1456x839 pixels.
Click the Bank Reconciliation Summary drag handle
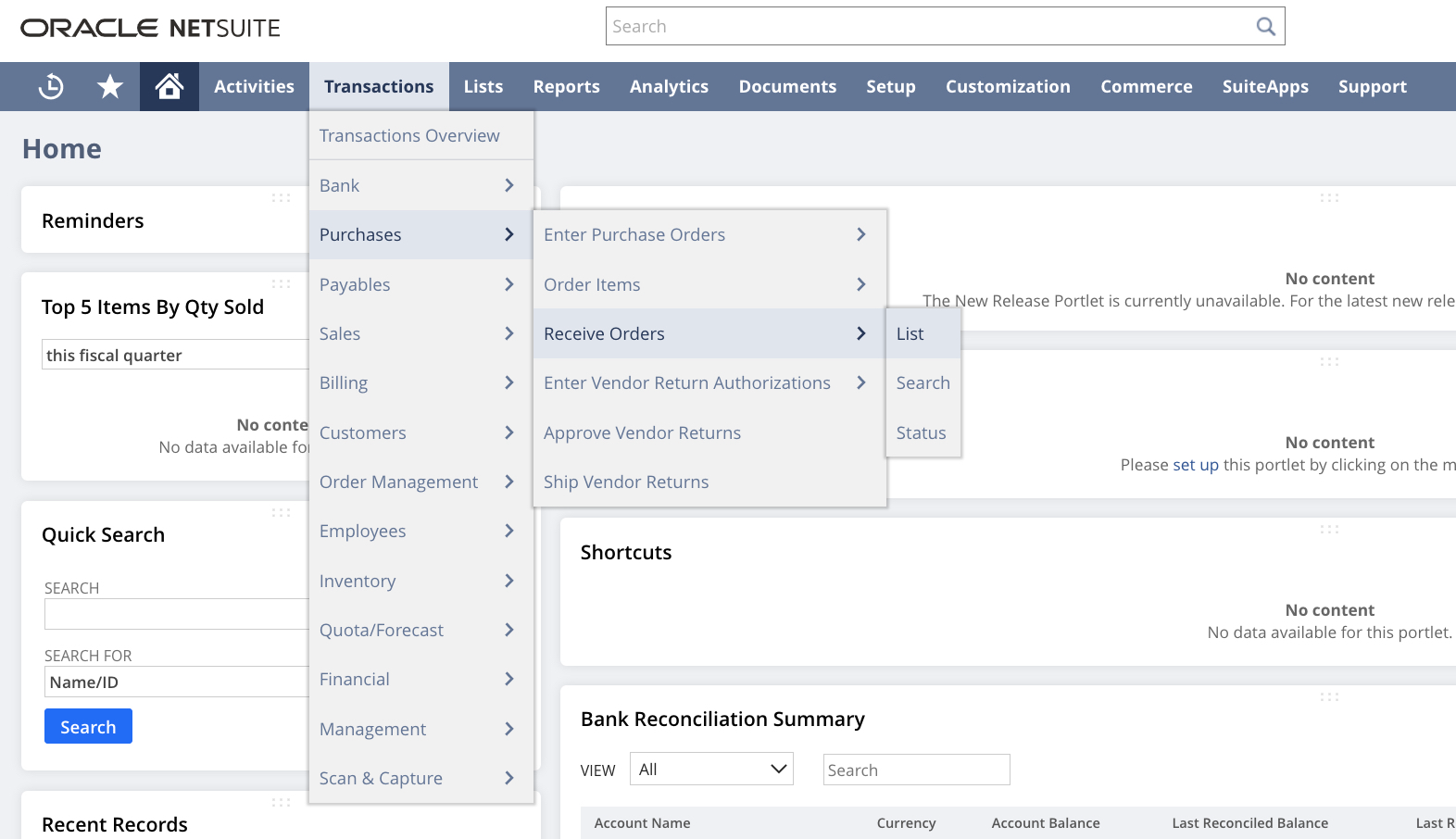(x=1329, y=697)
